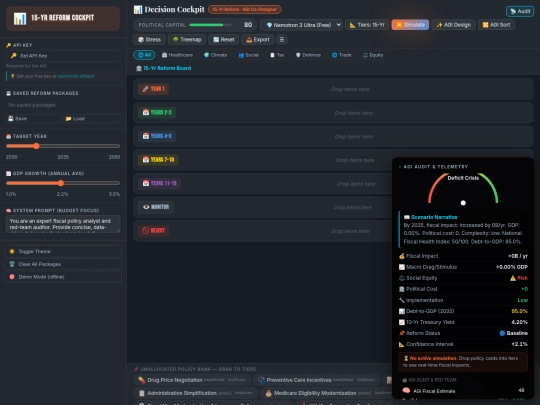The image size is (540, 405).
Task: Filter by Climate category
Action: (x=215, y=55)
